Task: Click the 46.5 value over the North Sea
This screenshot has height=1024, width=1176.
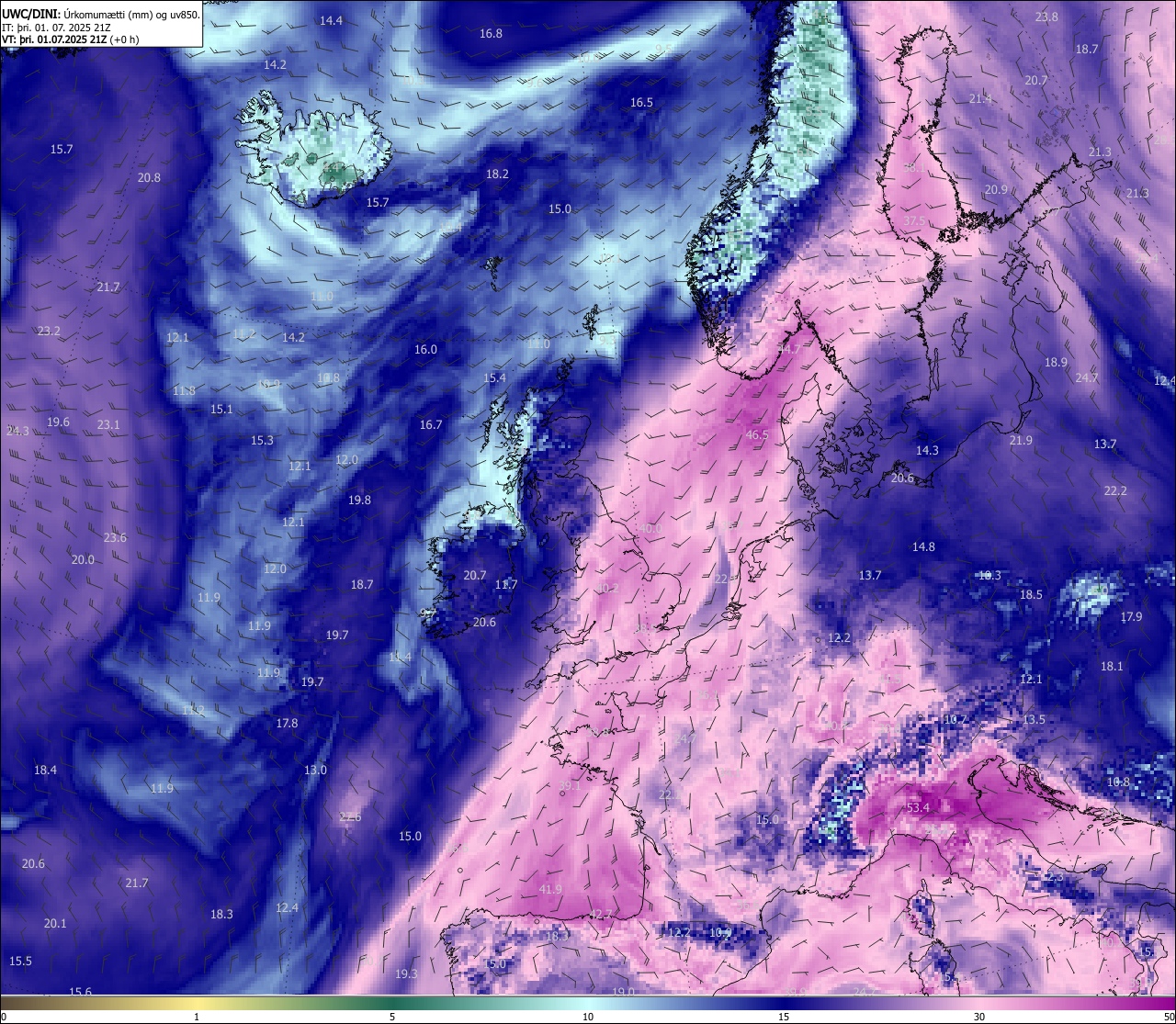Action: tap(757, 434)
